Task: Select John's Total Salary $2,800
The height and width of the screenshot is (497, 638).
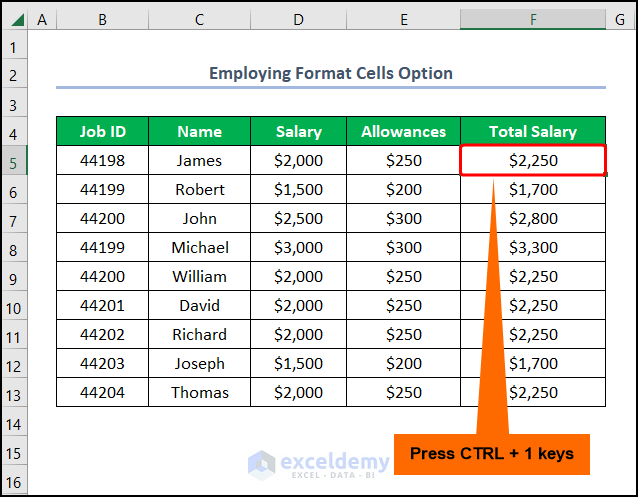Action: (x=533, y=219)
